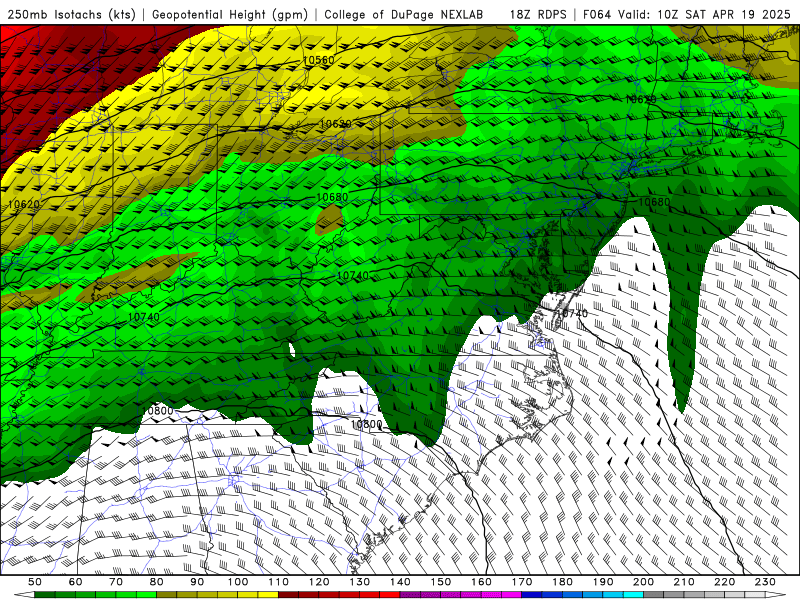The image size is (800, 600).
Task: Click the '250mb Isotachs (kts)' title text
Action: tap(71, 14)
